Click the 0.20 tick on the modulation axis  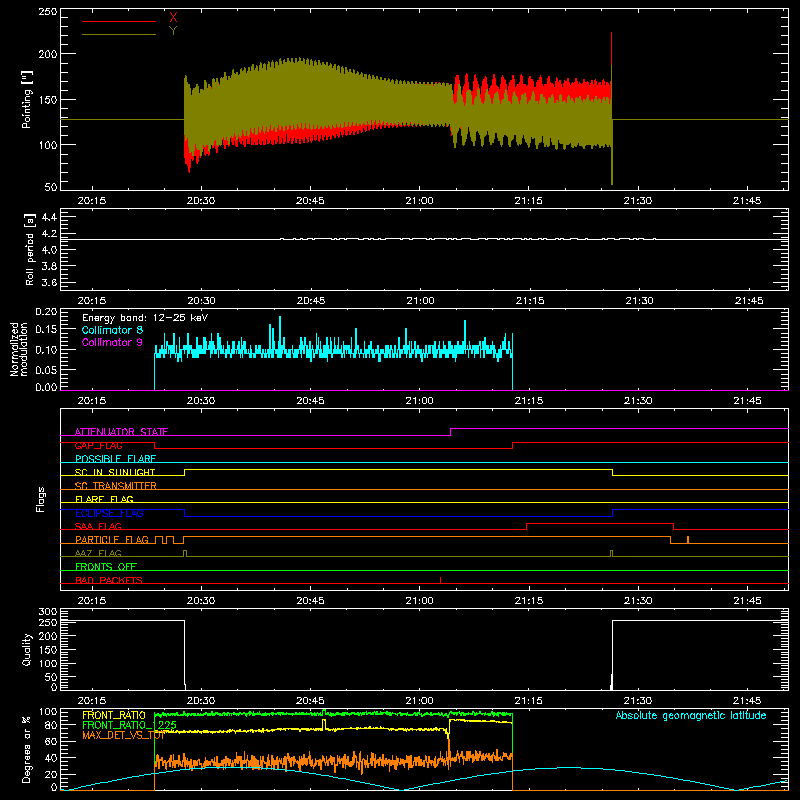point(46,311)
